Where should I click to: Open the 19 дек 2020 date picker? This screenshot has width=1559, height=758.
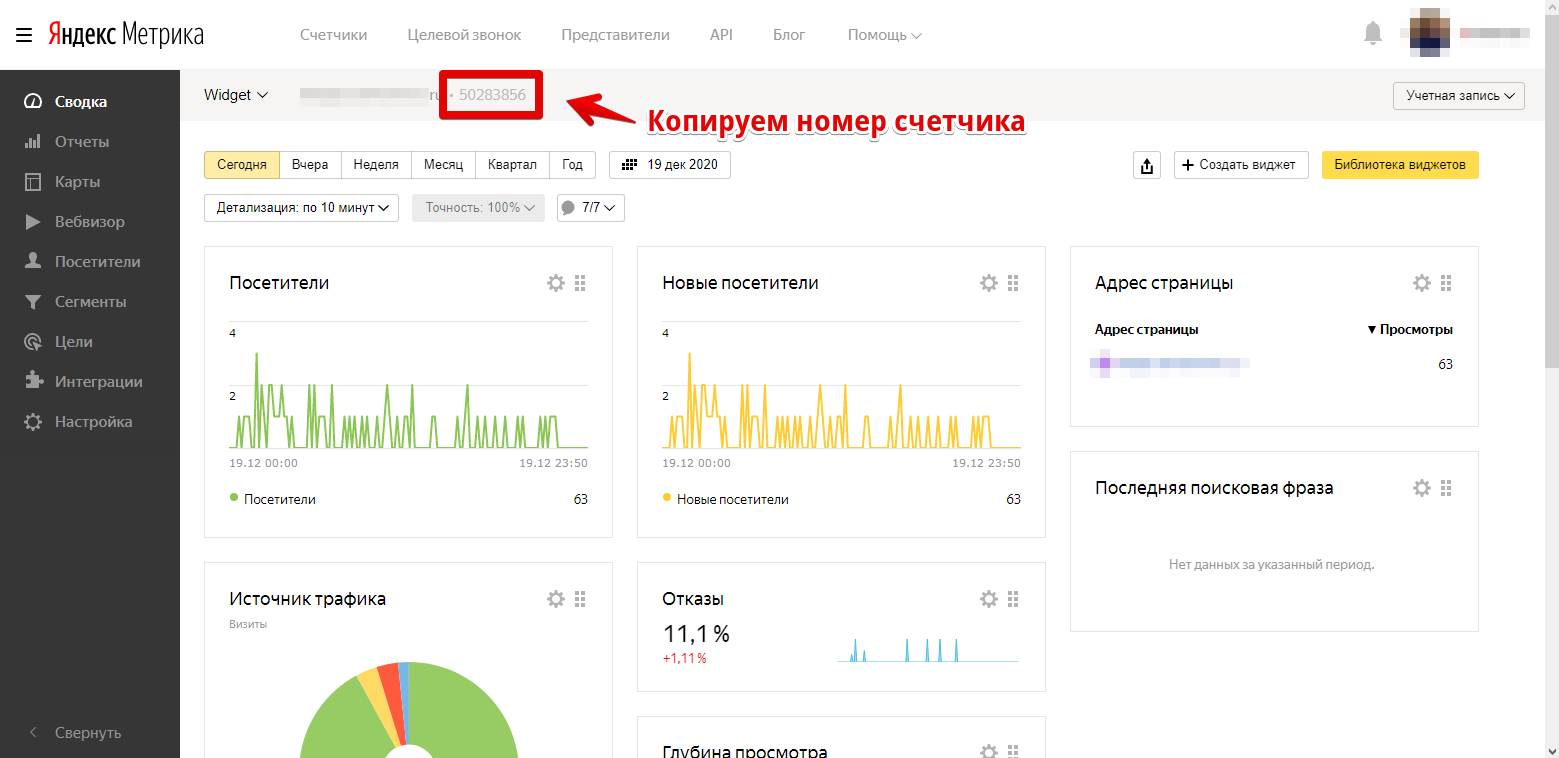tap(670, 165)
